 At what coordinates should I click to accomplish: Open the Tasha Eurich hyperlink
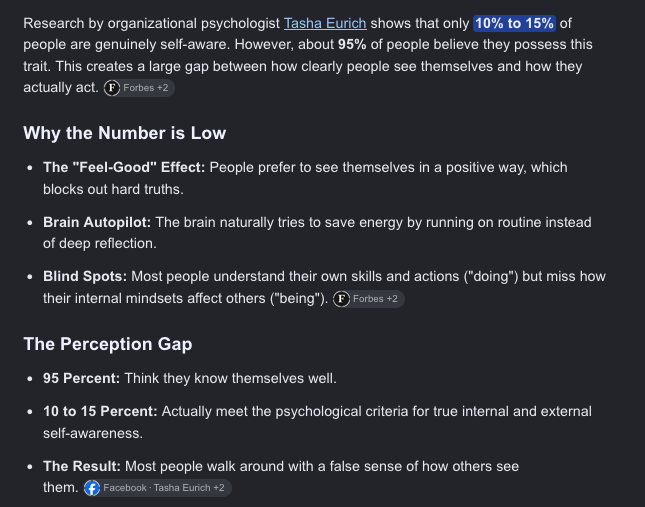pos(325,23)
